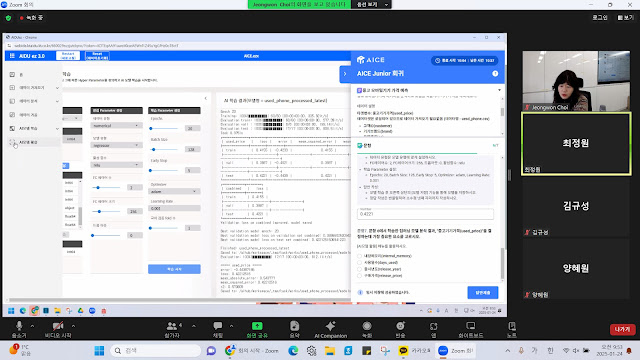The image size is (640, 360).
Task: Click the answer input field showing 0.4221
Action: point(425,214)
